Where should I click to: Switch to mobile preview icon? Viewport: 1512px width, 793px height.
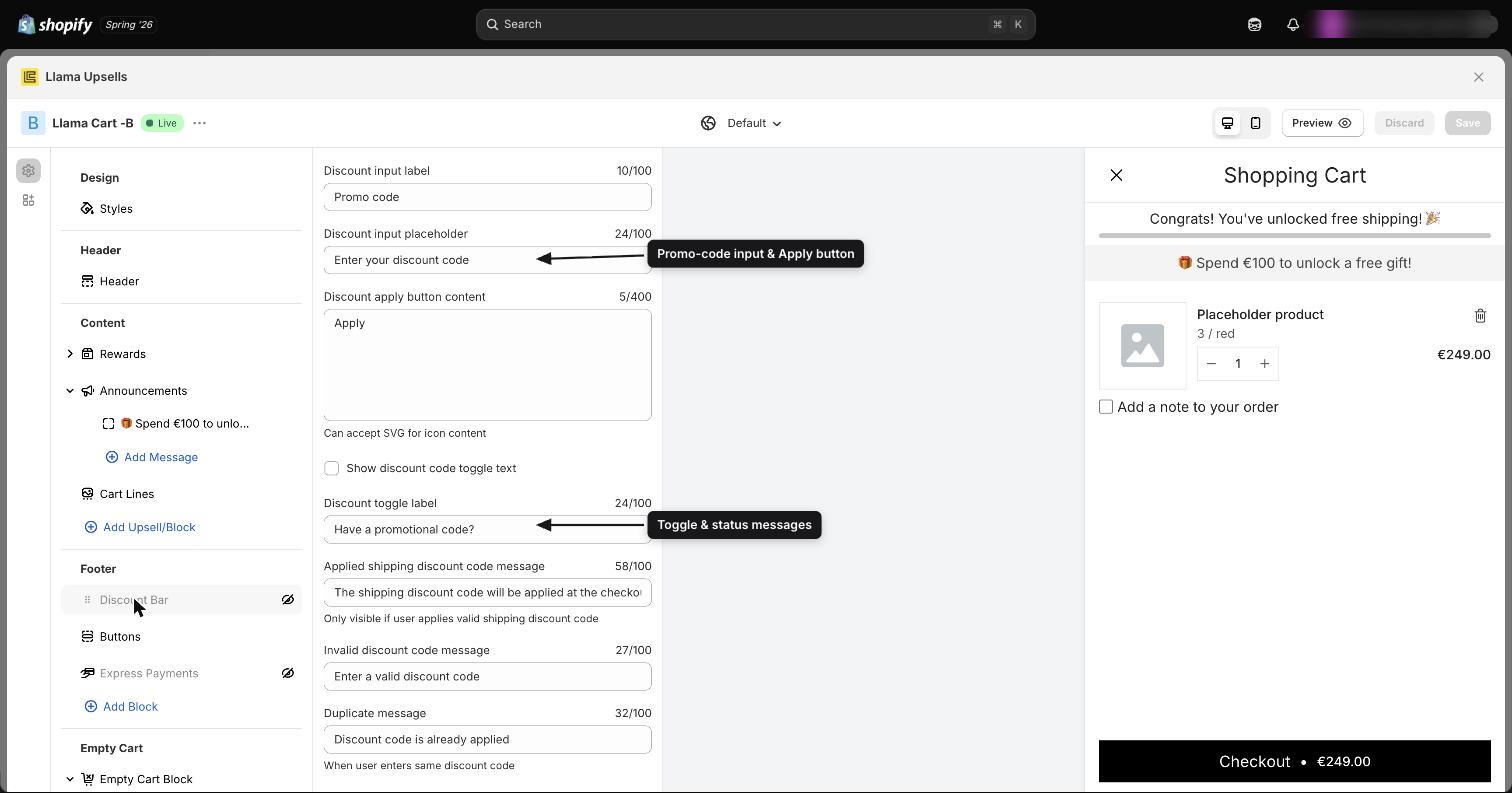[1255, 123]
